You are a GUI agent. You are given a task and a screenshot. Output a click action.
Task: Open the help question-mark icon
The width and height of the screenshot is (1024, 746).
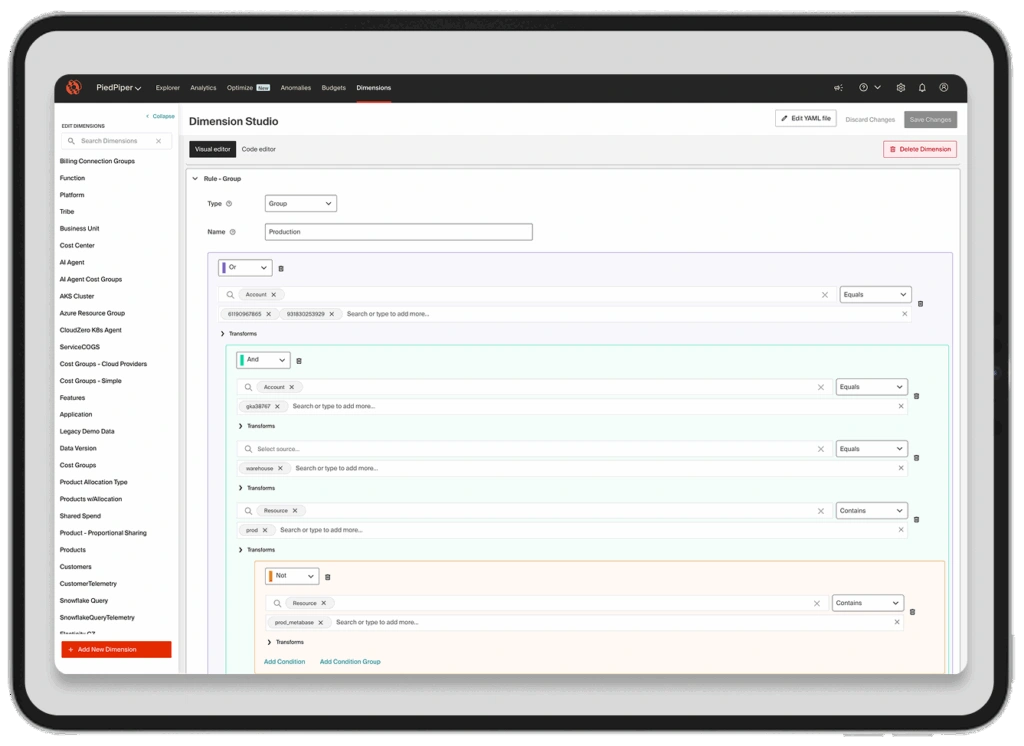click(x=862, y=87)
